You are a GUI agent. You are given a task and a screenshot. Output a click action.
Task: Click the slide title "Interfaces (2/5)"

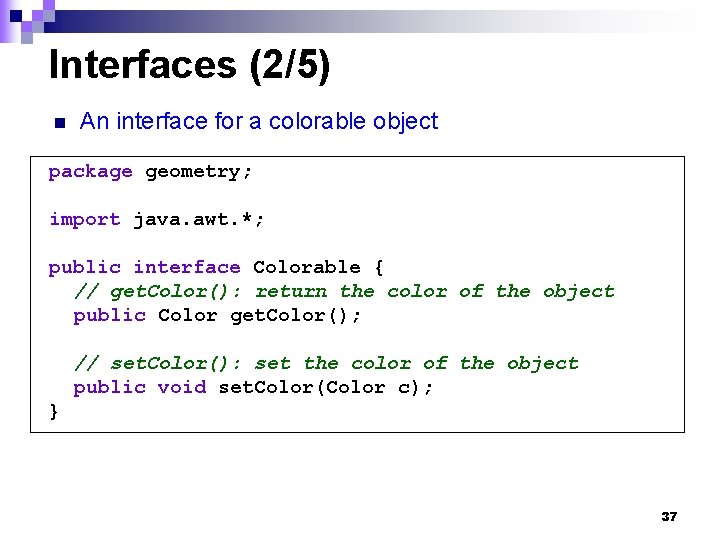point(189,65)
